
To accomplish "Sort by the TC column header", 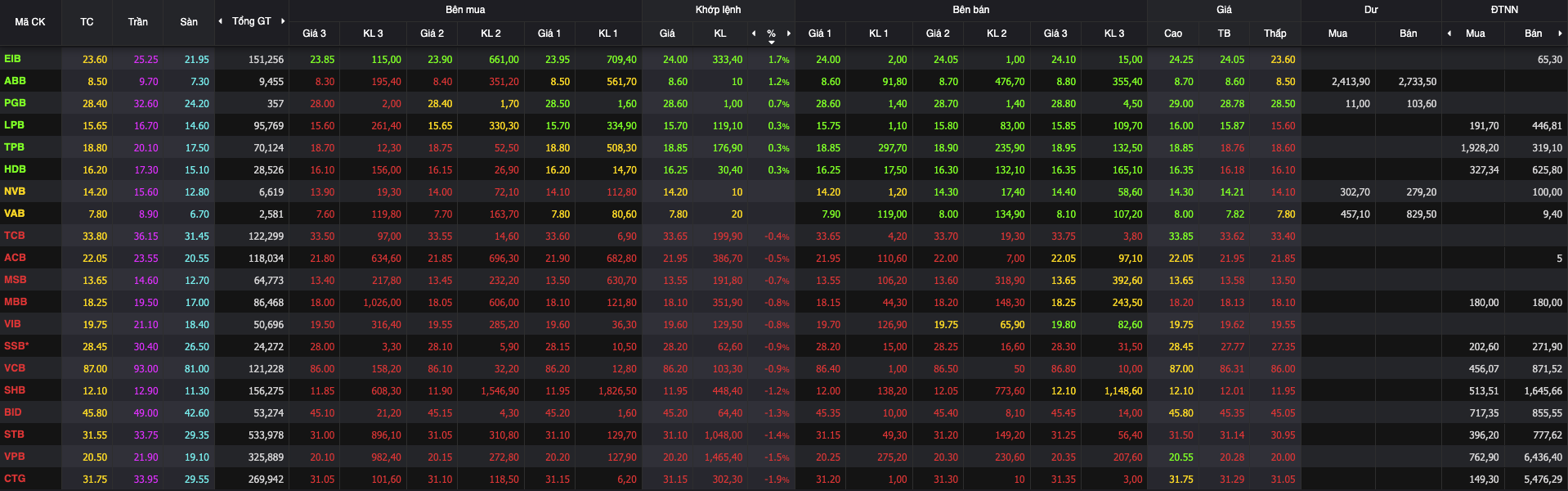I will tap(87, 22).
